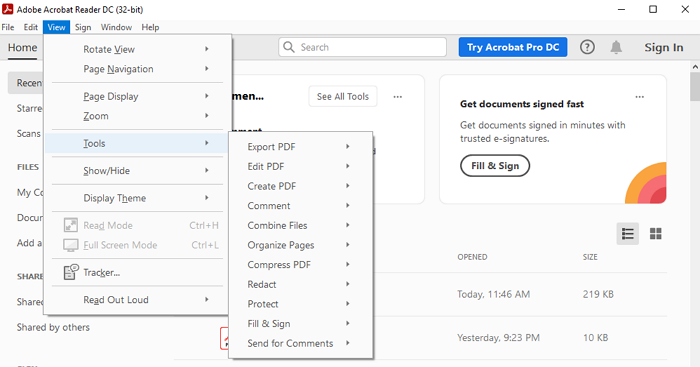Viewport: 700px width, 367px height.
Task: Open Shared by others in sidebar
Action: (x=53, y=327)
